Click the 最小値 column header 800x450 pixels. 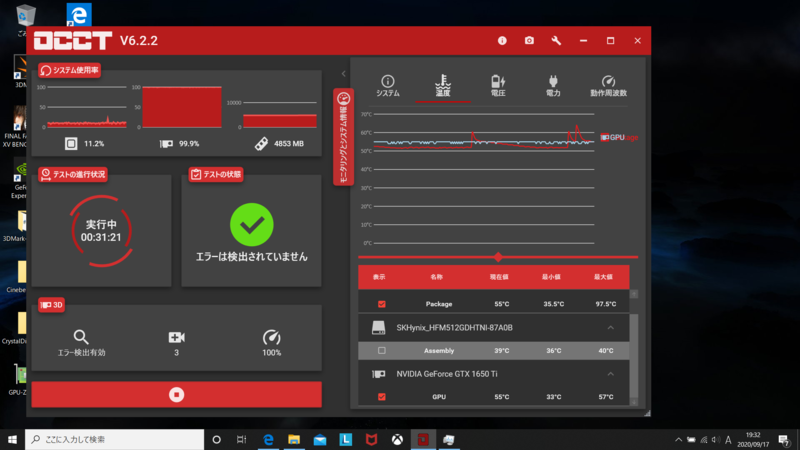click(x=551, y=277)
